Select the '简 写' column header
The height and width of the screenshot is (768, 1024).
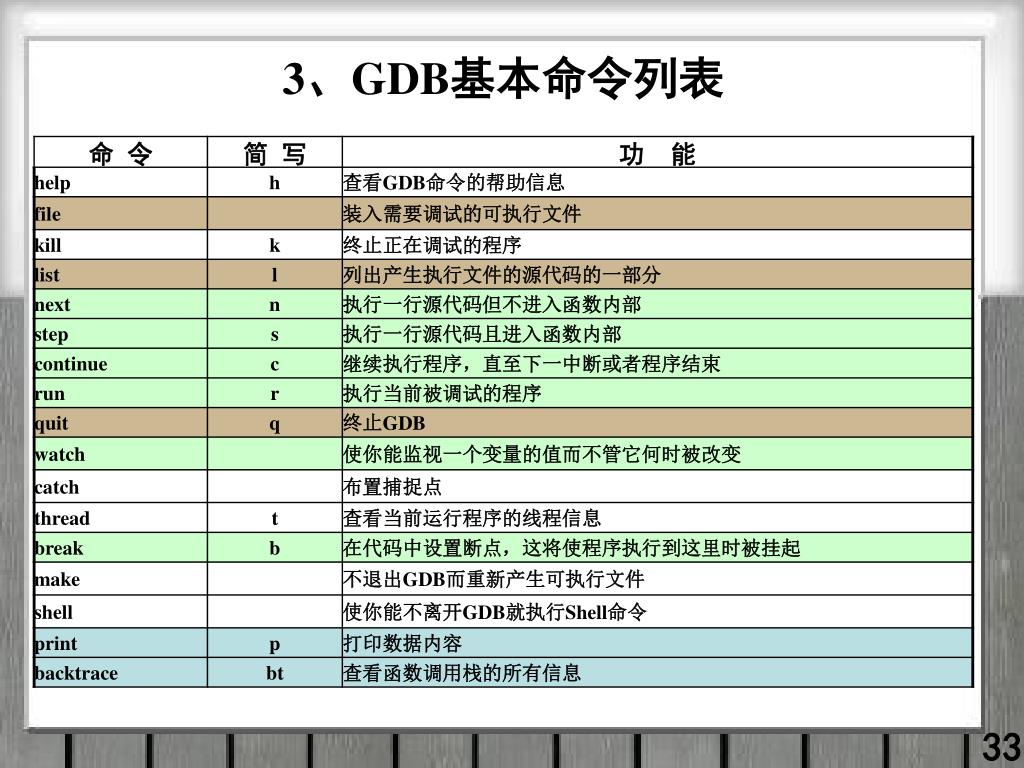click(x=274, y=154)
